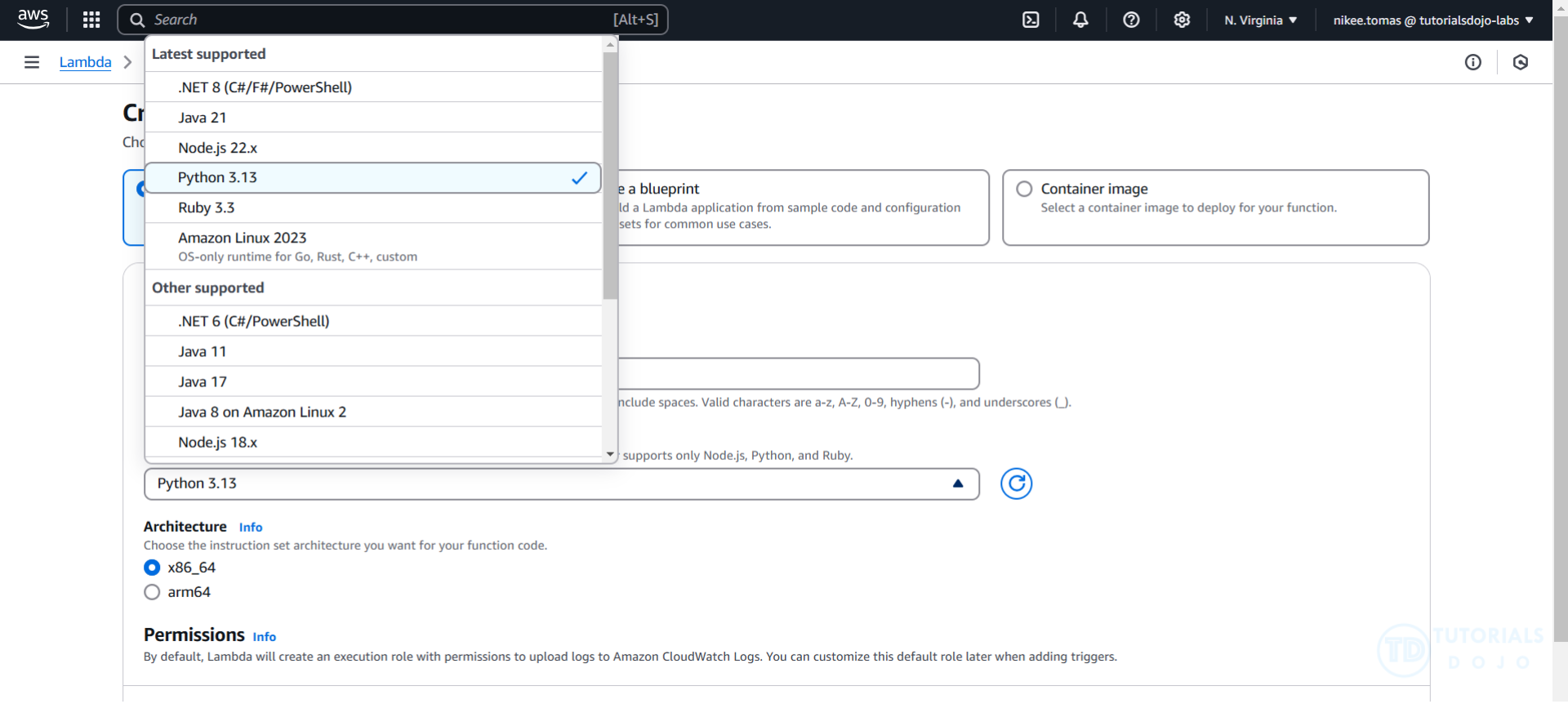Click the function name input field

798,373
